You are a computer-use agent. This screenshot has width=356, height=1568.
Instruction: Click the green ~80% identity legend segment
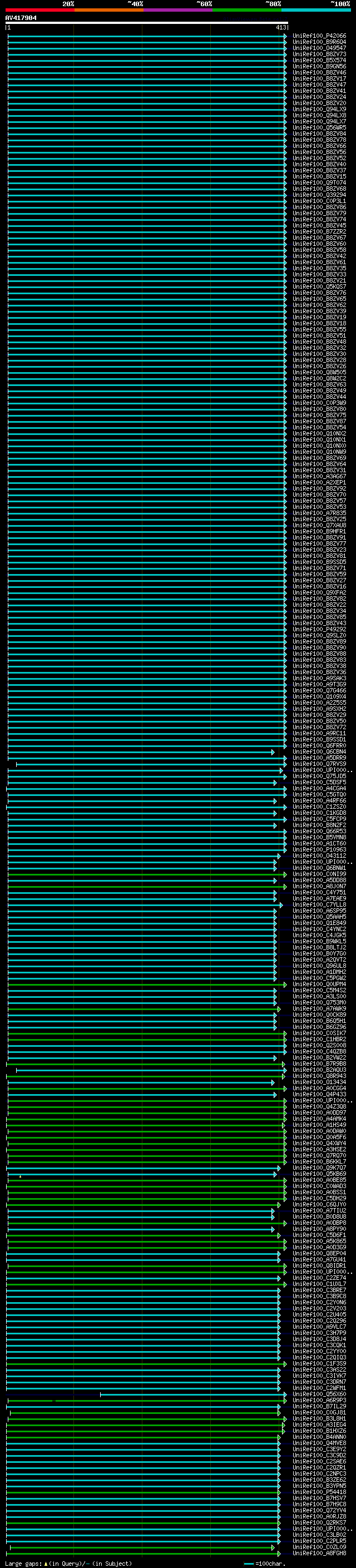tap(246, 10)
